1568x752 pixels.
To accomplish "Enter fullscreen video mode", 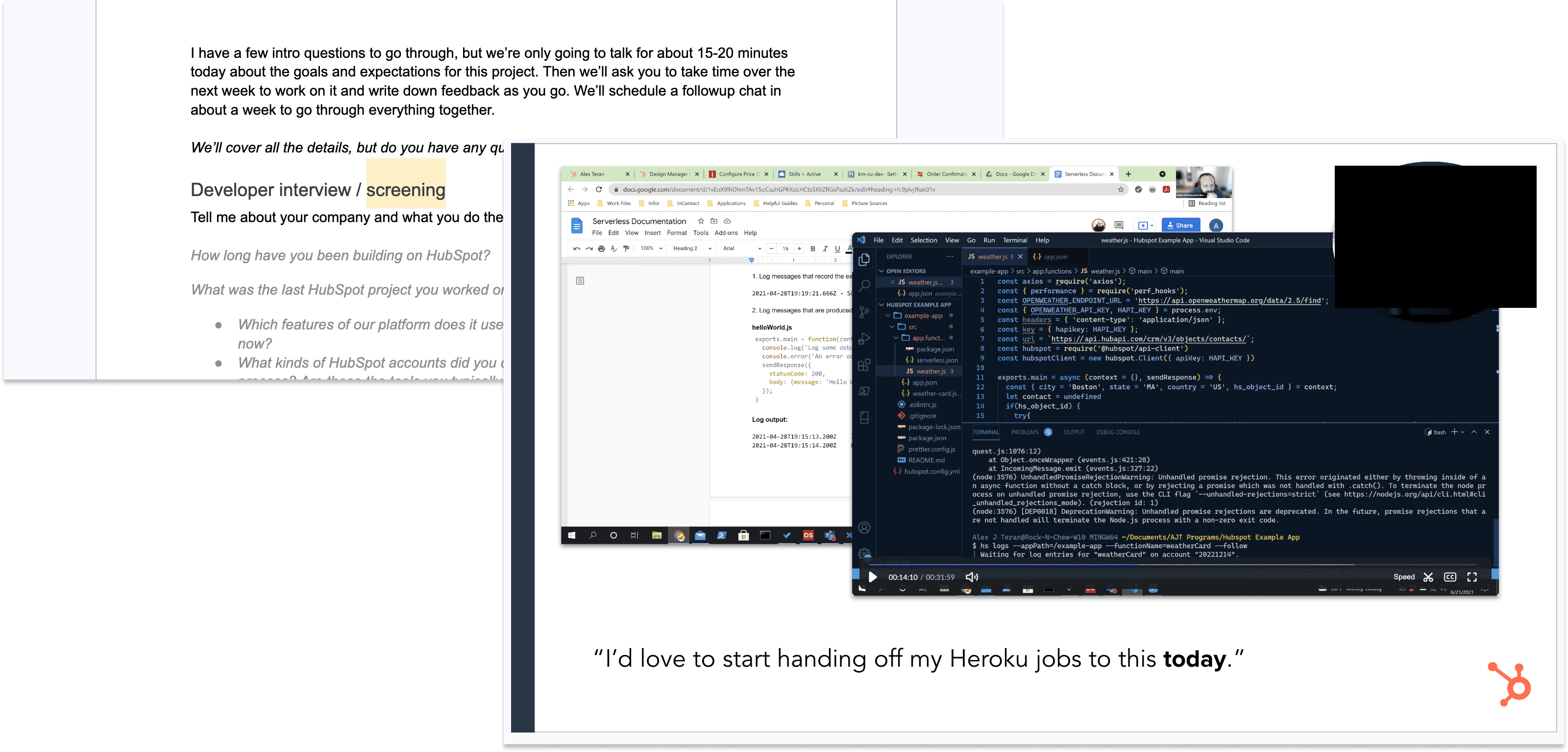I will tap(1472, 577).
